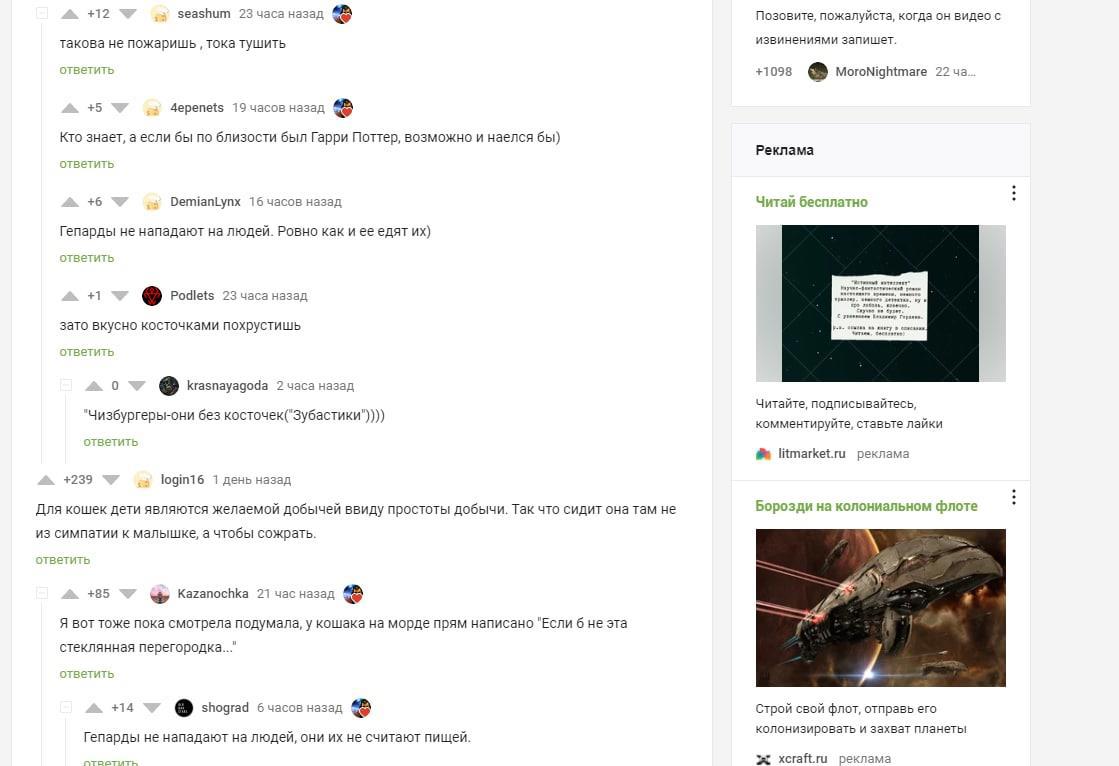Click the badge icon next to seashum's timestamp
This screenshot has width=1119, height=766.
(x=343, y=14)
